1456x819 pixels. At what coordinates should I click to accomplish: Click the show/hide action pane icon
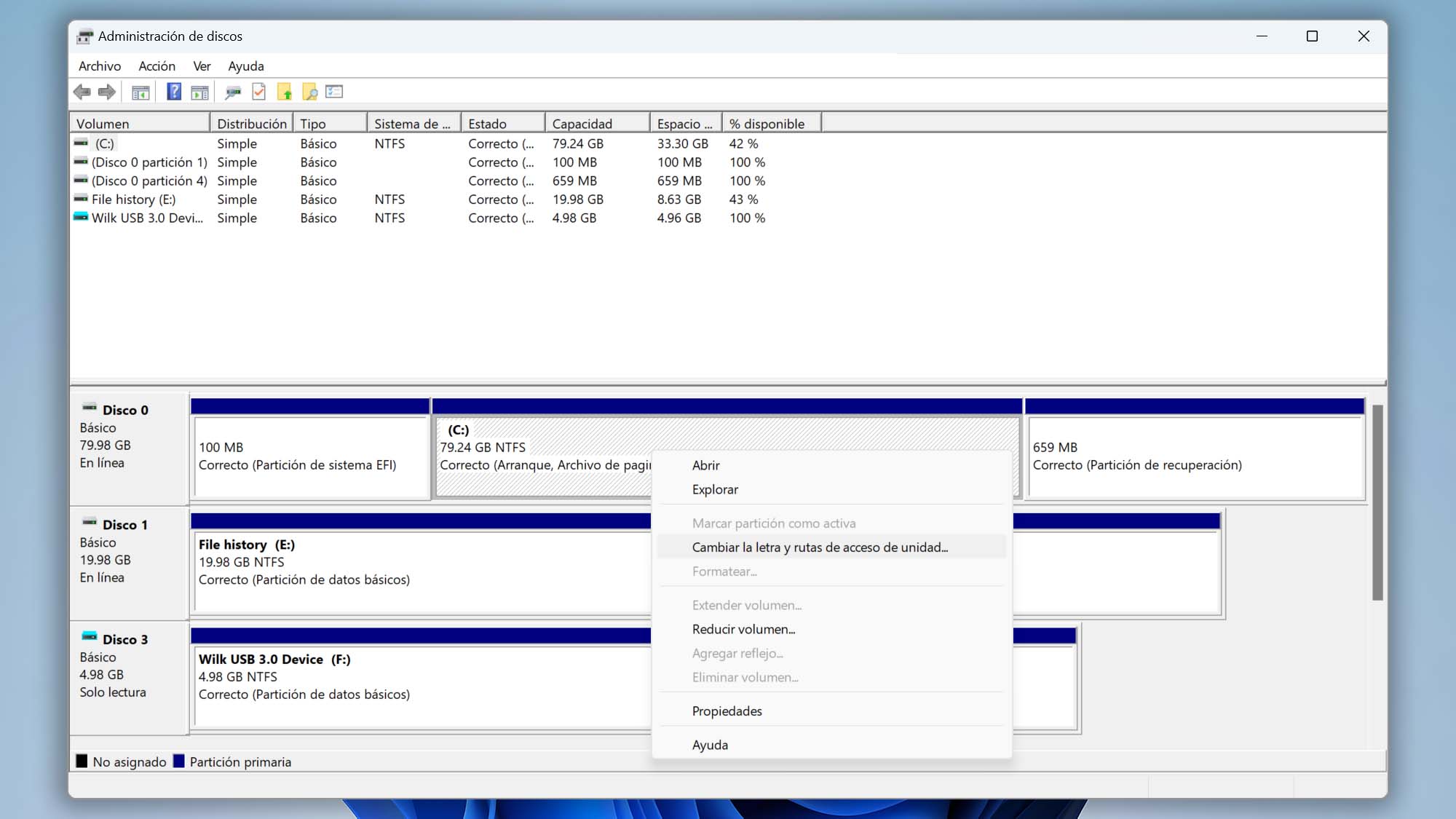(199, 92)
